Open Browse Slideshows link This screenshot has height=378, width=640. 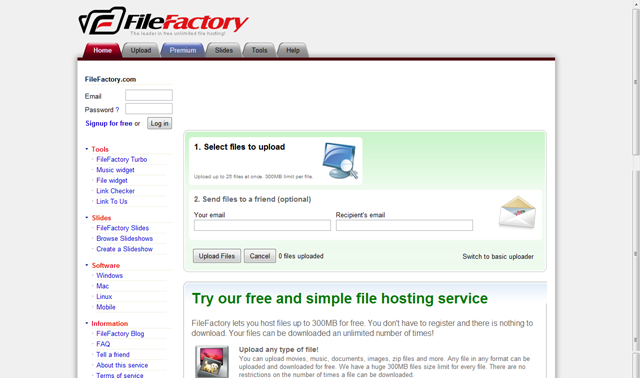point(124,239)
